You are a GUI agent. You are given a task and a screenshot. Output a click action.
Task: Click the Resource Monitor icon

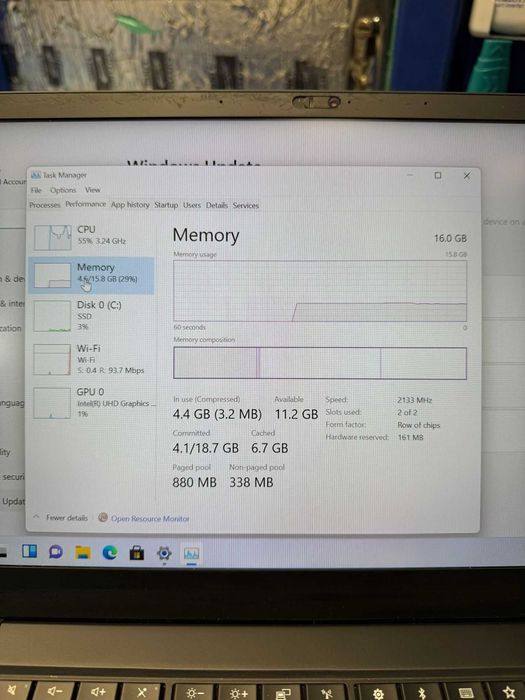(103, 517)
